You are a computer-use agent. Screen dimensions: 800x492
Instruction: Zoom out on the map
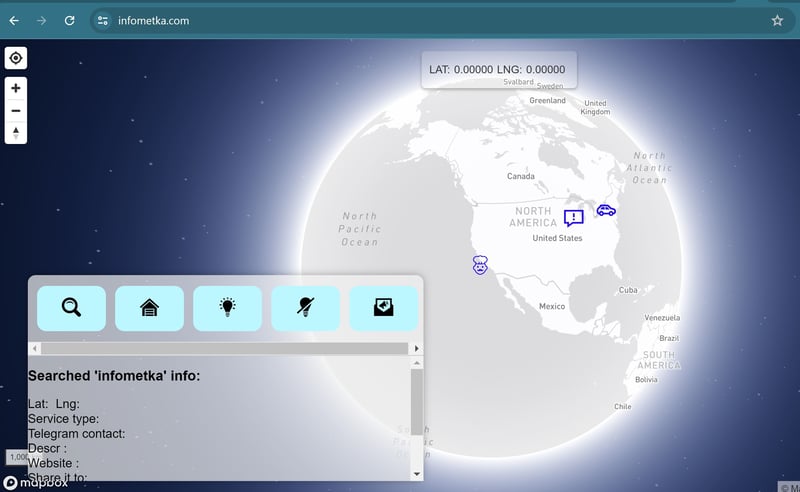click(x=16, y=111)
